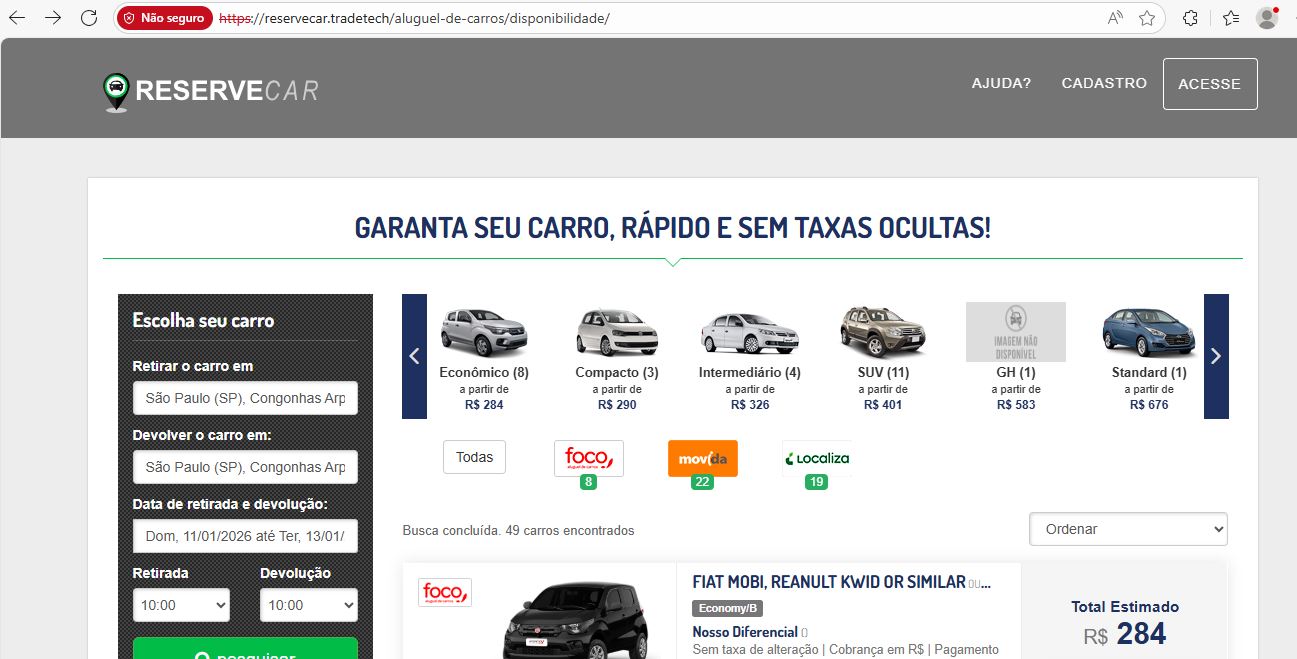Select the Todas filter button
The image size is (1297, 659).
click(x=474, y=457)
